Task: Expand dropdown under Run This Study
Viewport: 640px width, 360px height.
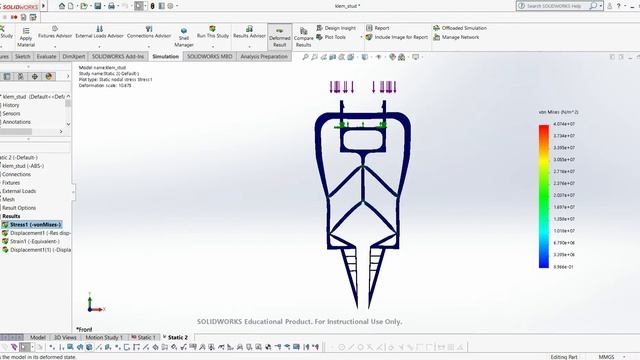Action: click(x=213, y=46)
